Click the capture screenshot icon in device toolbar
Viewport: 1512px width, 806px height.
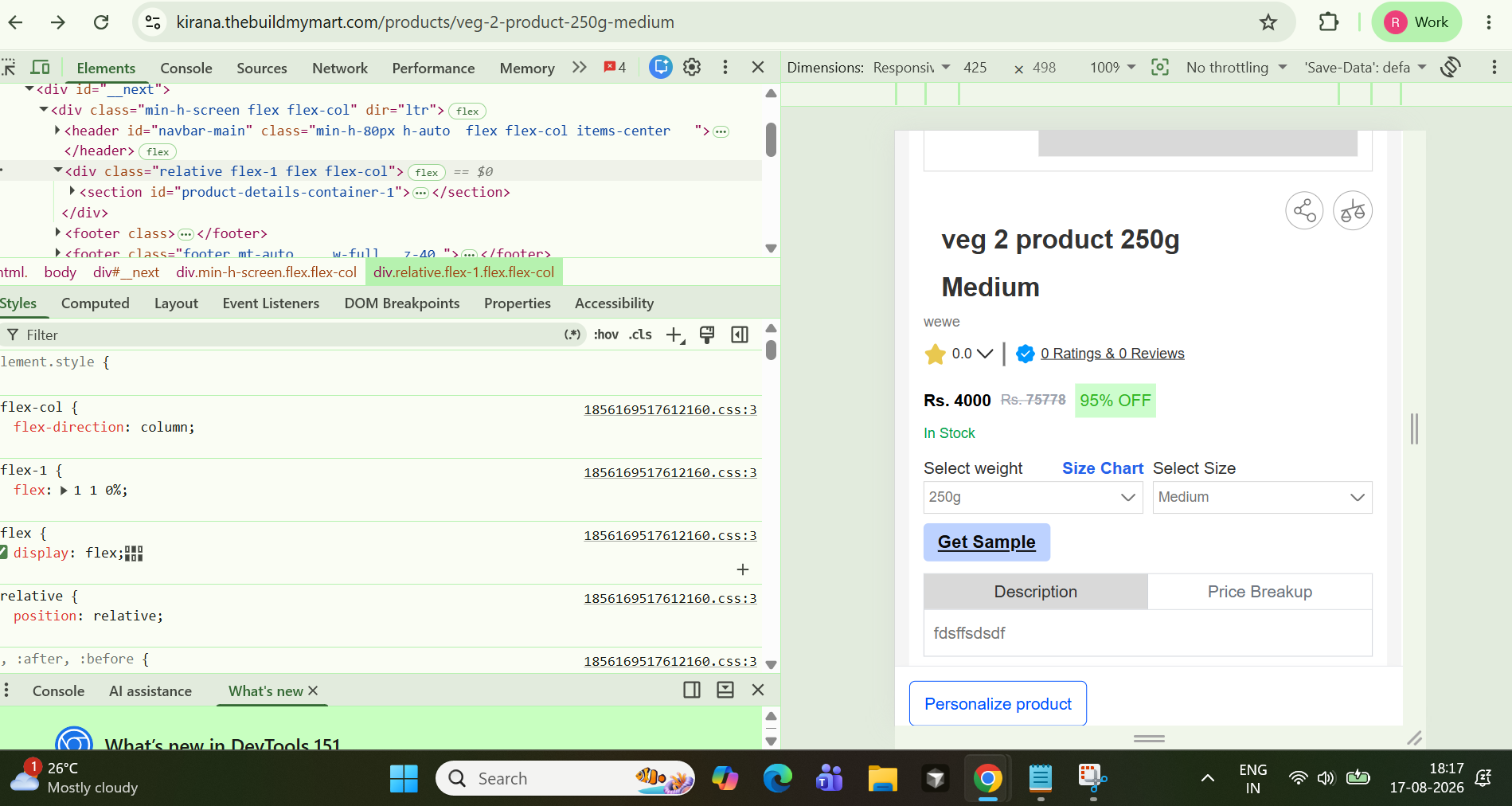(x=1160, y=68)
